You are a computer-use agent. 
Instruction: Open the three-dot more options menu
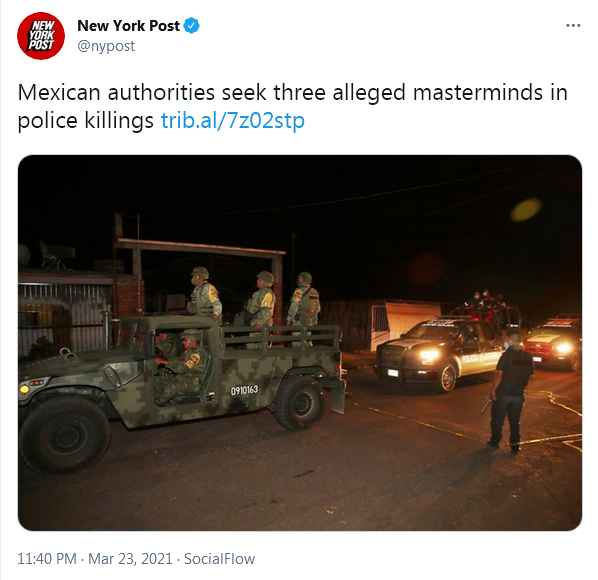pos(573,26)
